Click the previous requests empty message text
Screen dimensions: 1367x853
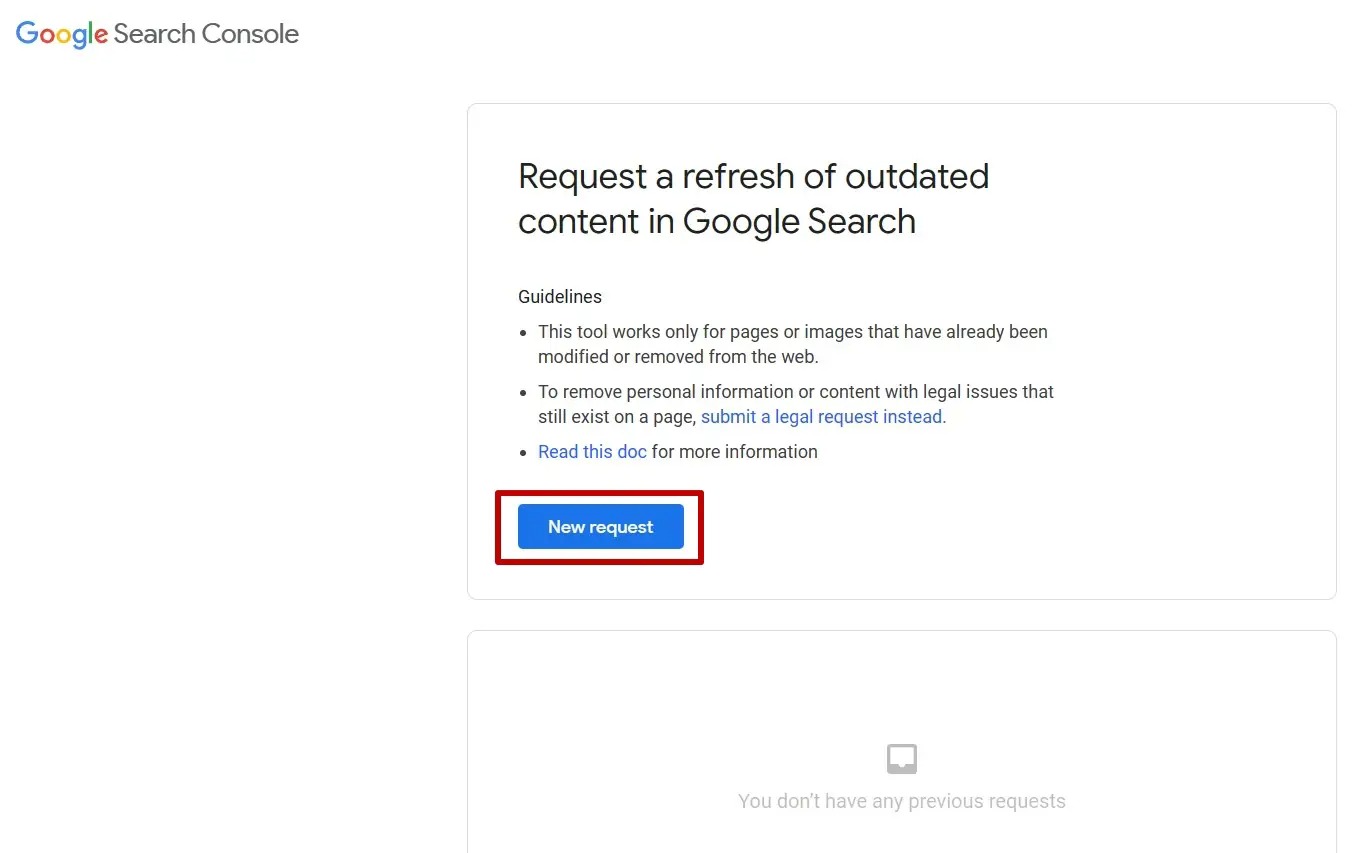pyautogui.click(x=901, y=800)
